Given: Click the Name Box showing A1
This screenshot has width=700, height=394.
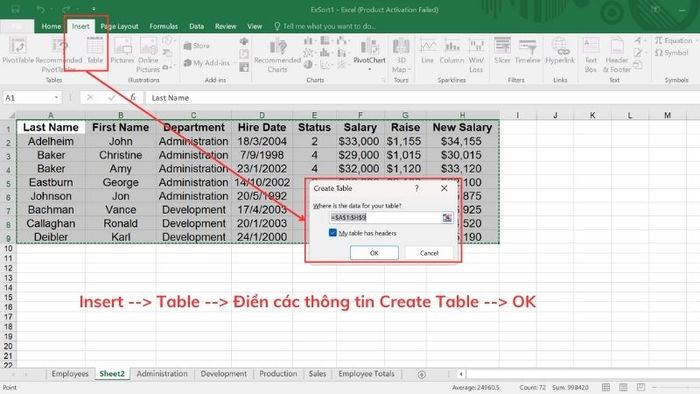Looking at the screenshot, I should tap(28, 98).
